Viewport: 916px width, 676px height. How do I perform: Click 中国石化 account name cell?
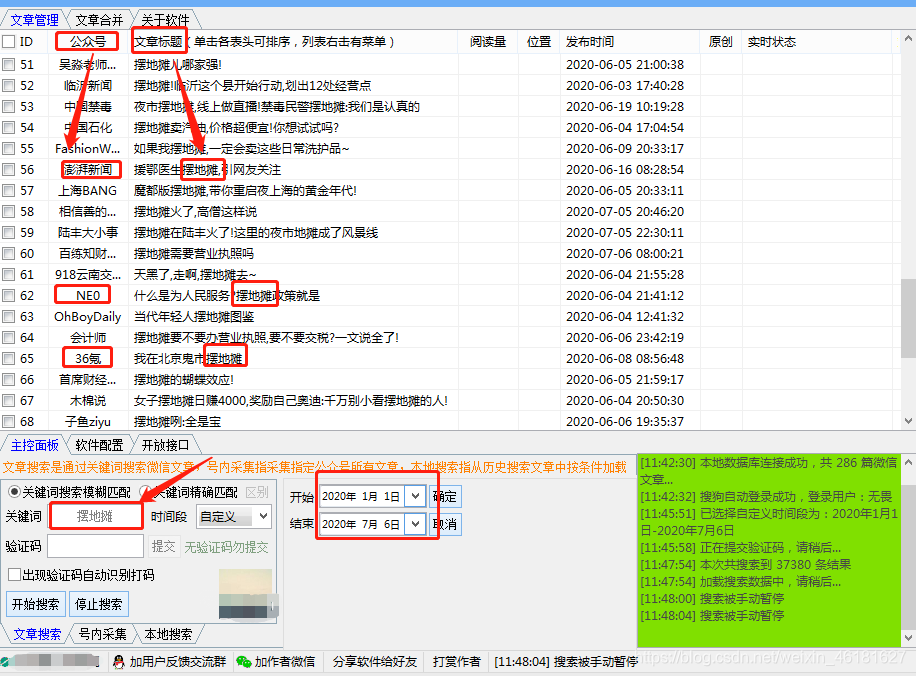pos(88,127)
